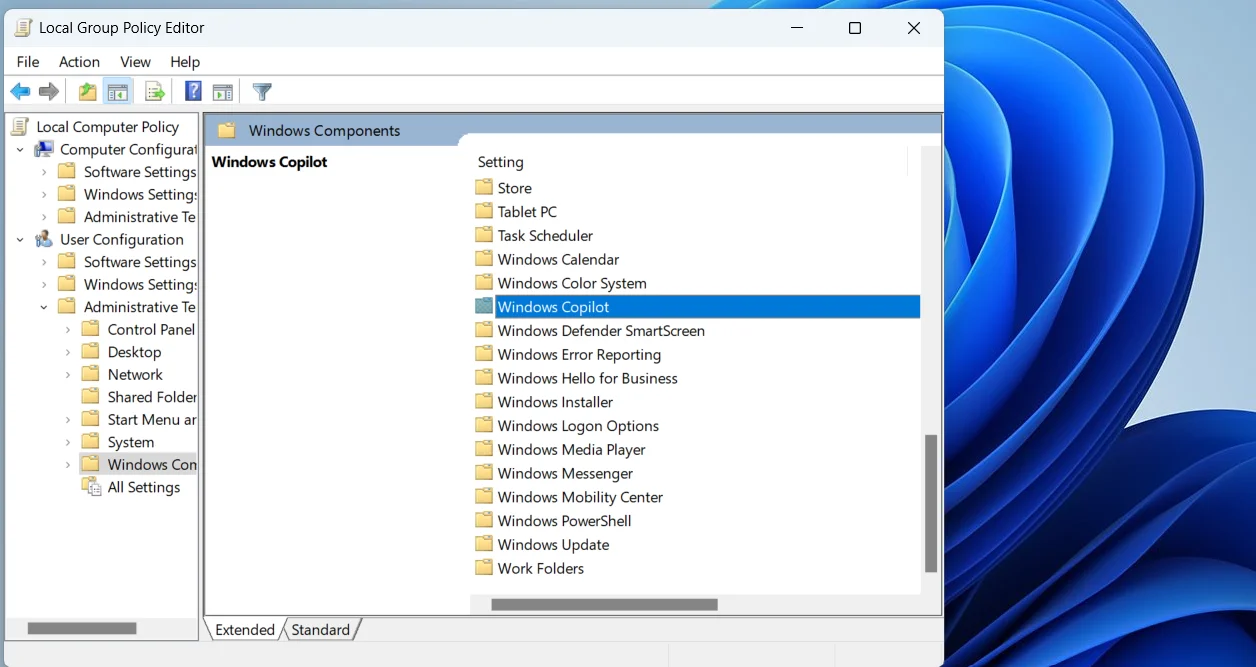Select Windows Hello for Business folder
Screen dimensions: 1256x667
pyautogui.click(x=587, y=378)
